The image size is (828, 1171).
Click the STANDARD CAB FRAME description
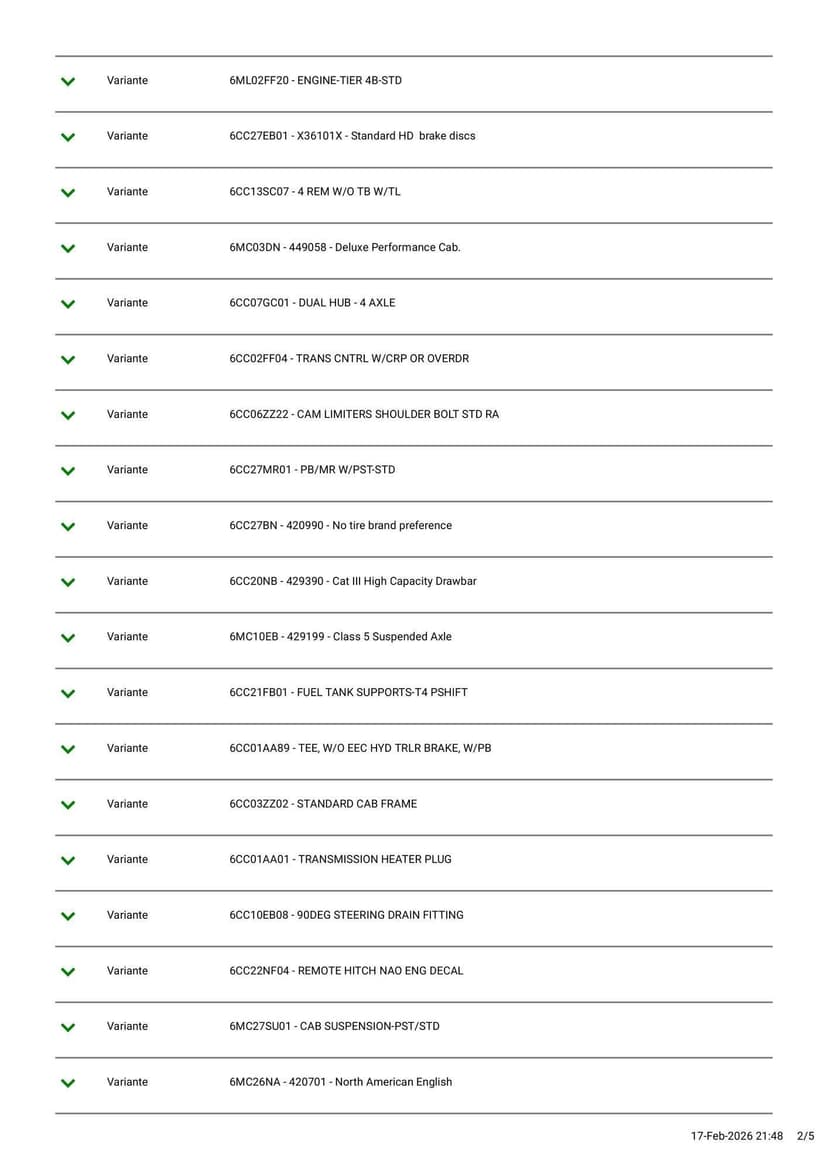point(323,804)
